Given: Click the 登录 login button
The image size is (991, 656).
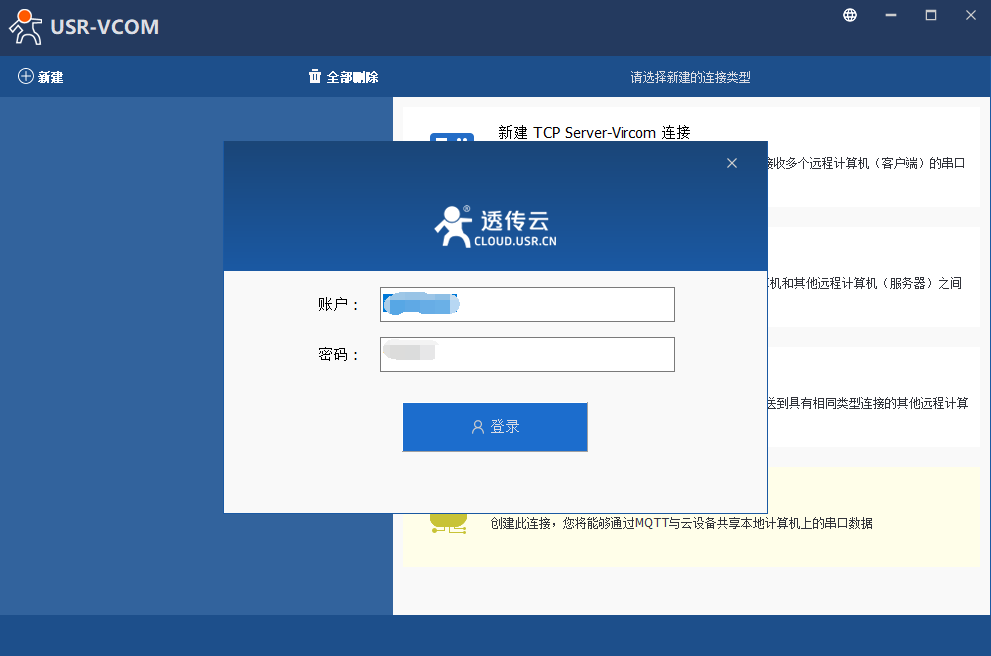Looking at the screenshot, I should pyautogui.click(x=495, y=427).
